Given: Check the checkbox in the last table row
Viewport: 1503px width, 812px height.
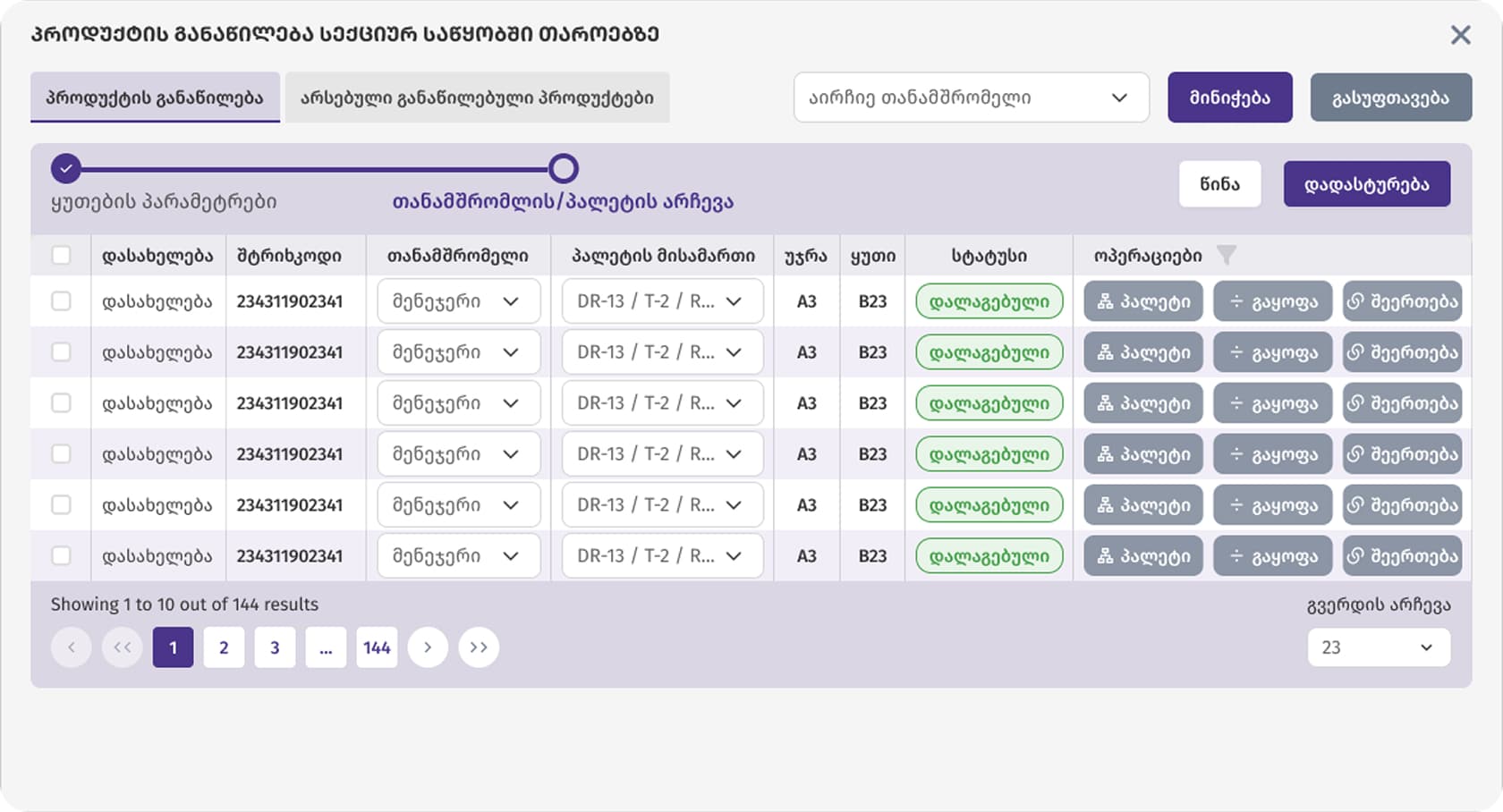Looking at the screenshot, I should (62, 555).
